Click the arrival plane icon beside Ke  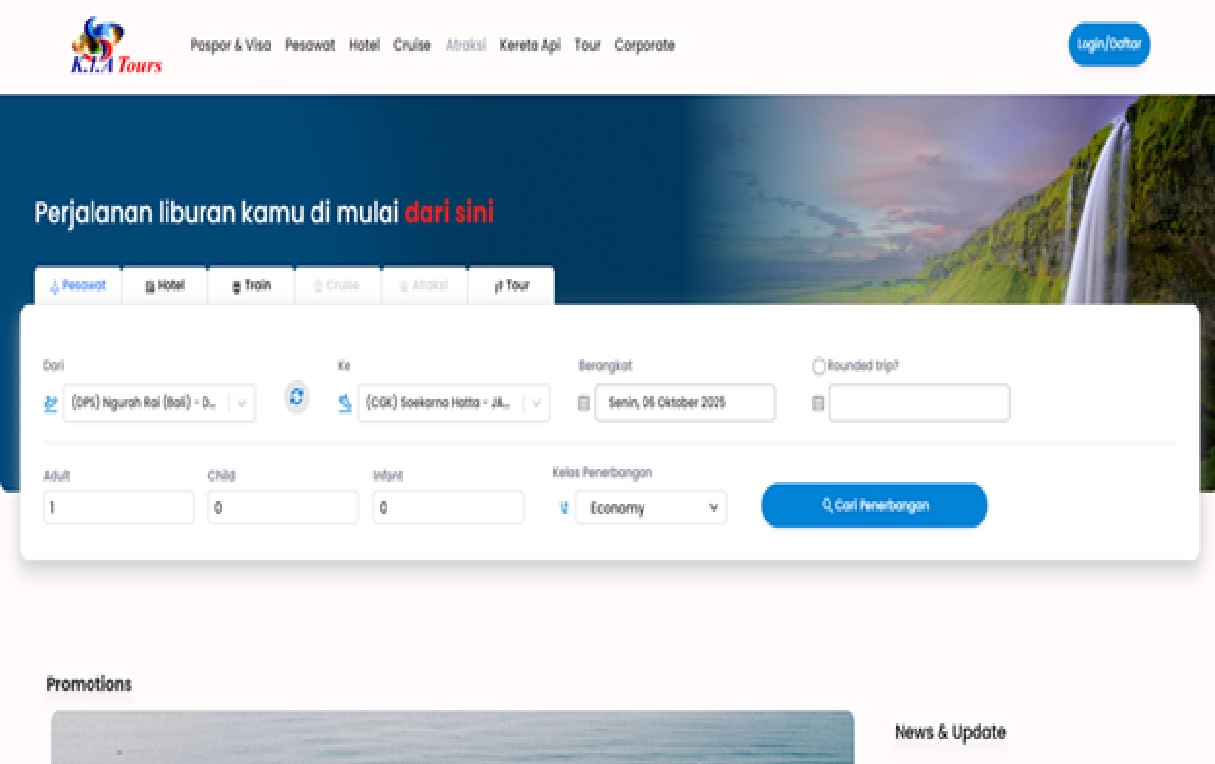345,404
